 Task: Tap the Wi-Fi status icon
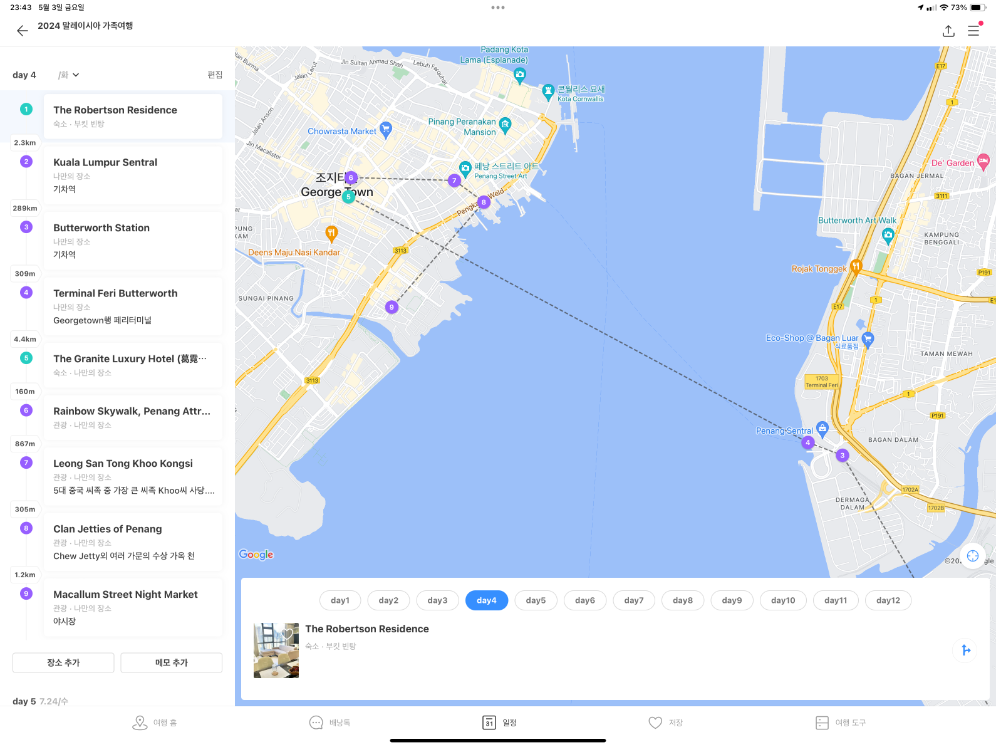[944, 8]
